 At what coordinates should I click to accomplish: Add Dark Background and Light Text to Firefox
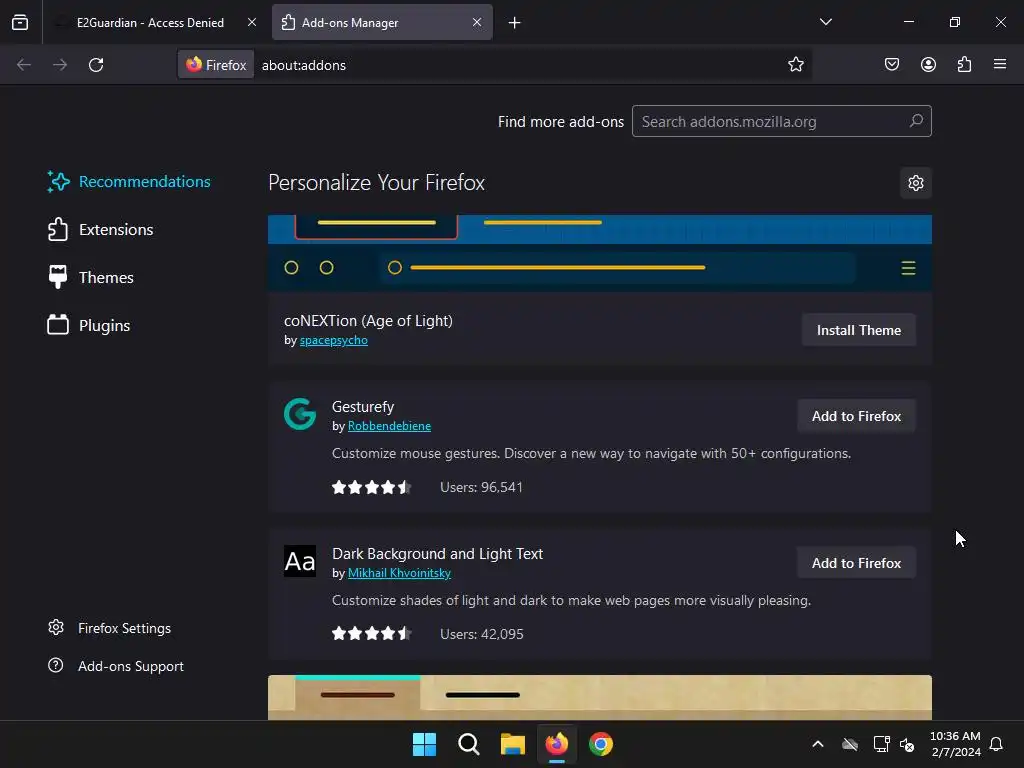pyautogui.click(x=856, y=563)
